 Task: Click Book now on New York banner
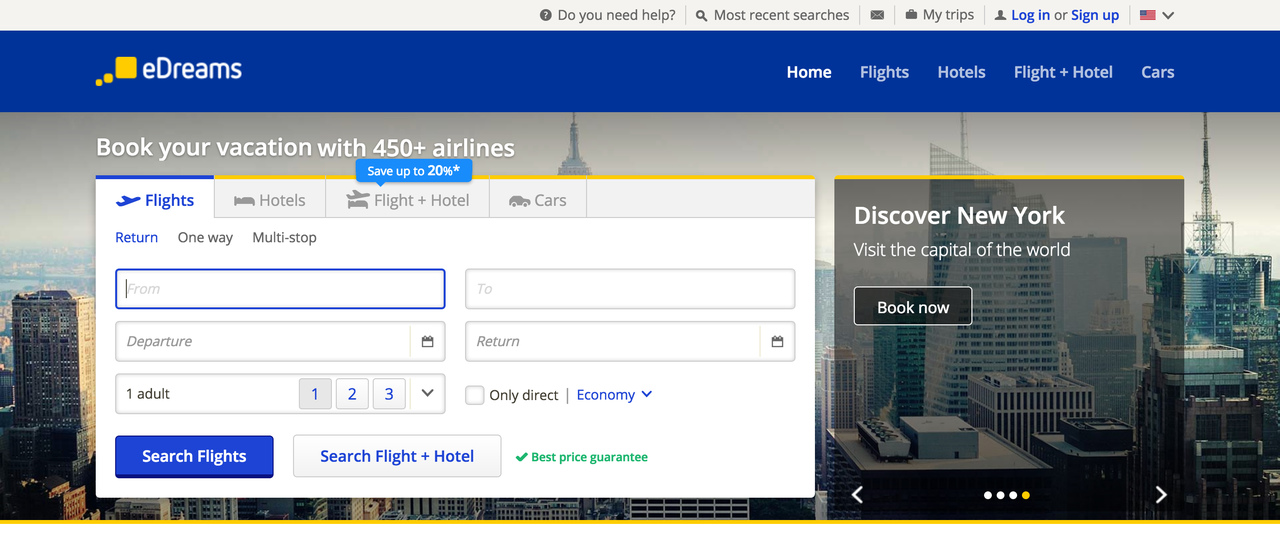[x=913, y=307]
